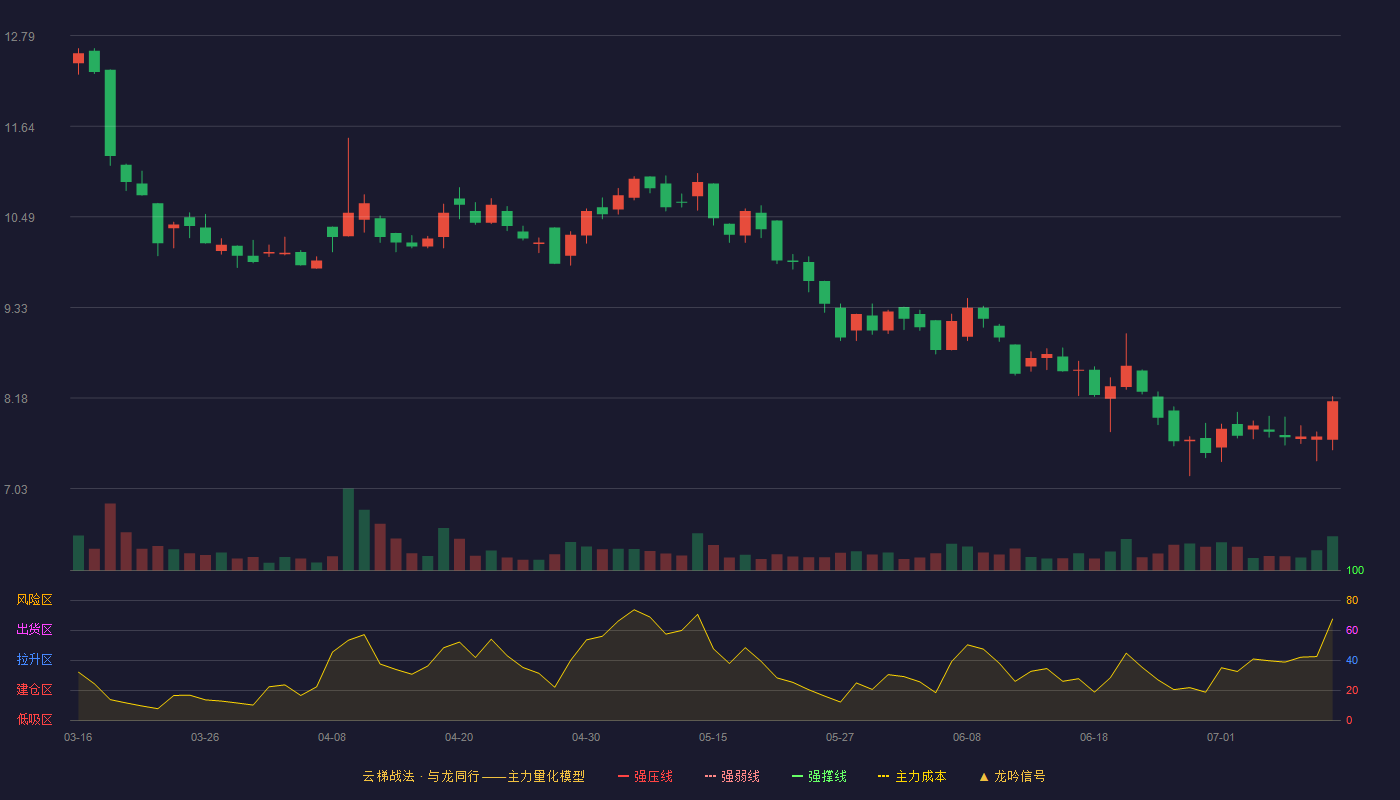Click the 12.79 price axis label
Image resolution: width=1400 pixels, height=800 pixels.
[x=19, y=37]
